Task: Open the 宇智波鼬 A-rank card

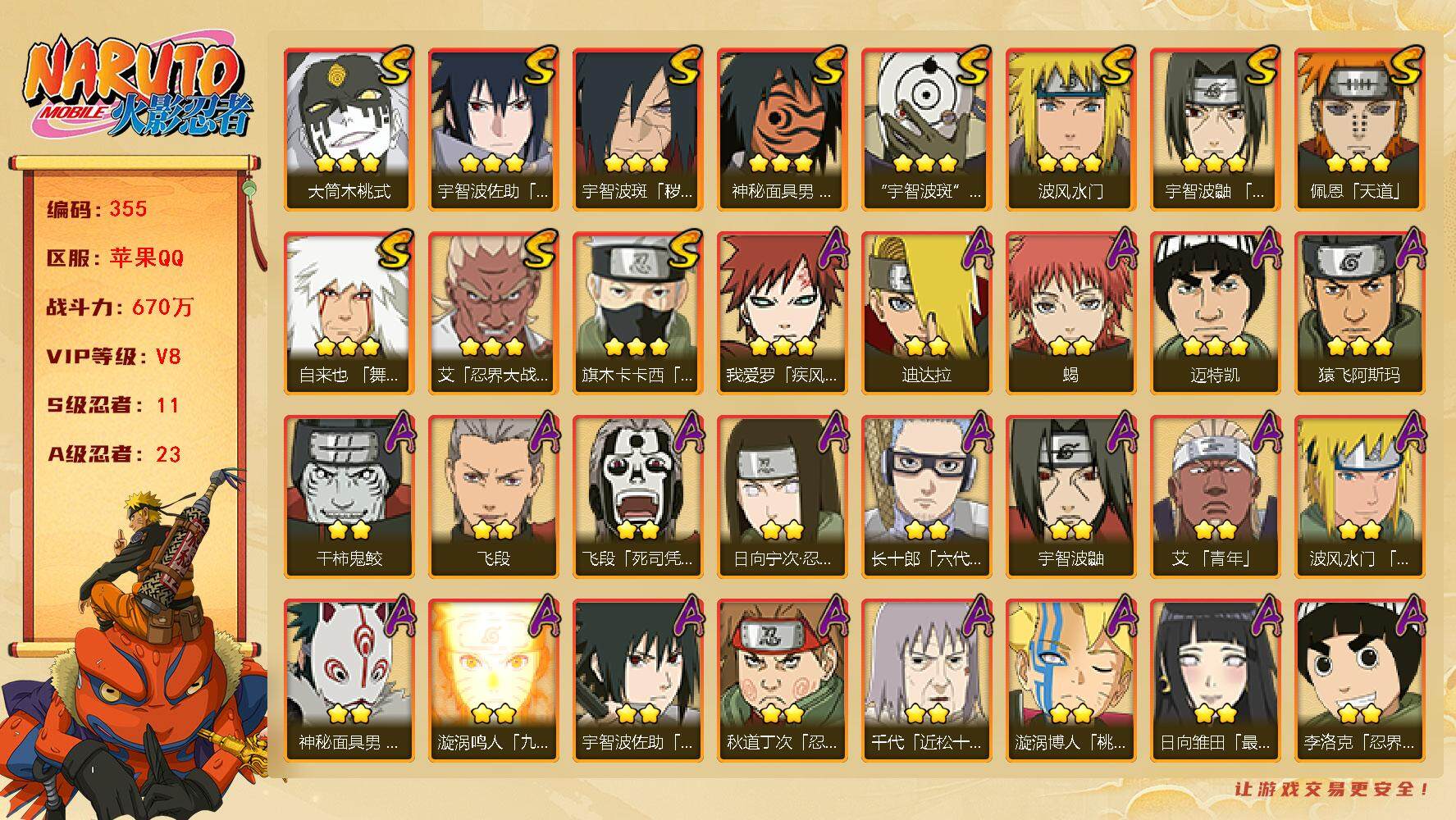Action: coord(1071,497)
